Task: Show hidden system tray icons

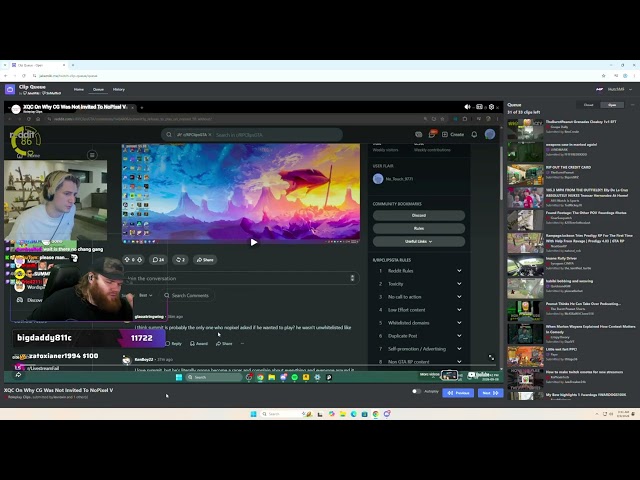Action: (597, 414)
